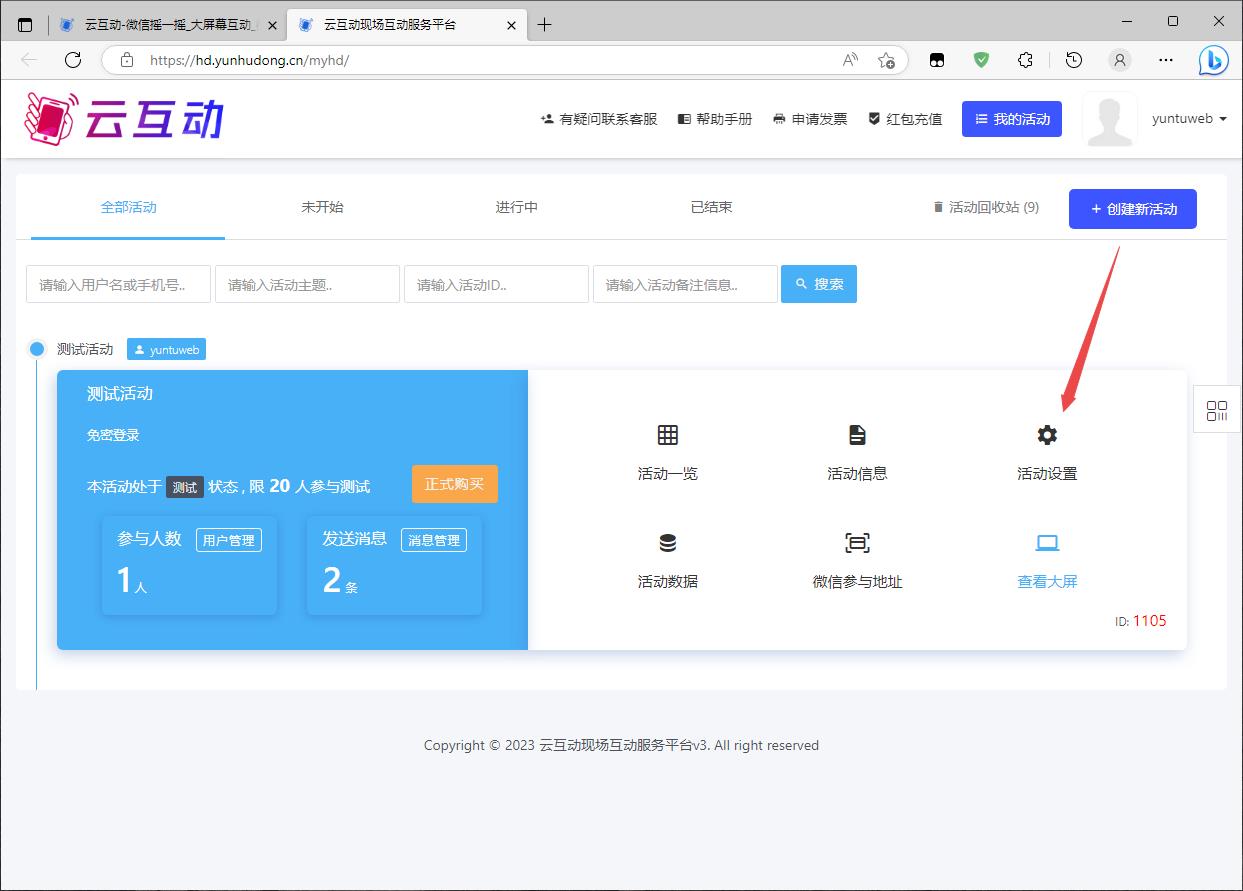Open browser settings and more menu
Screen dimensions: 1243x891
tap(1166, 60)
